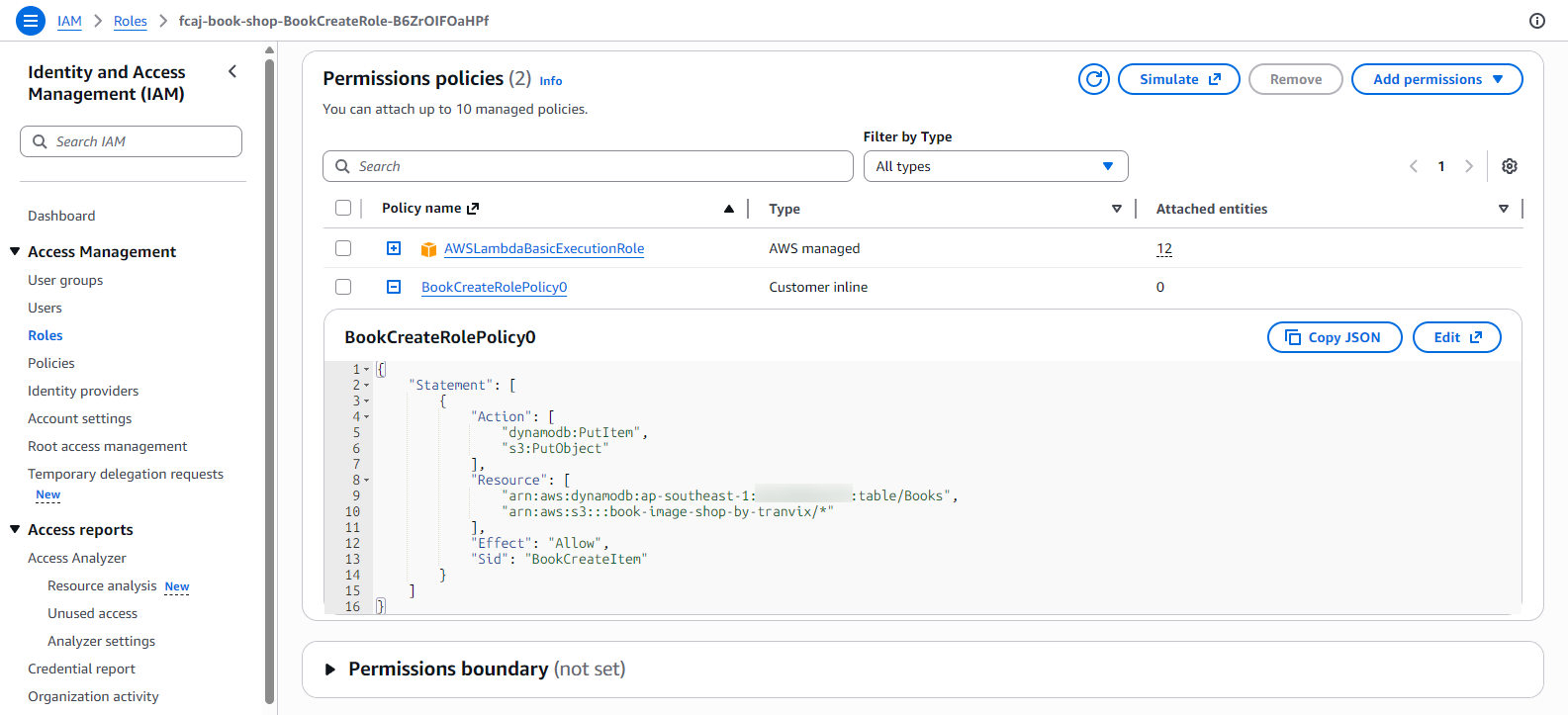Collapse the IAM sidebar with the chevron
This screenshot has width=1568, height=715.
pyautogui.click(x=232, y=71)
